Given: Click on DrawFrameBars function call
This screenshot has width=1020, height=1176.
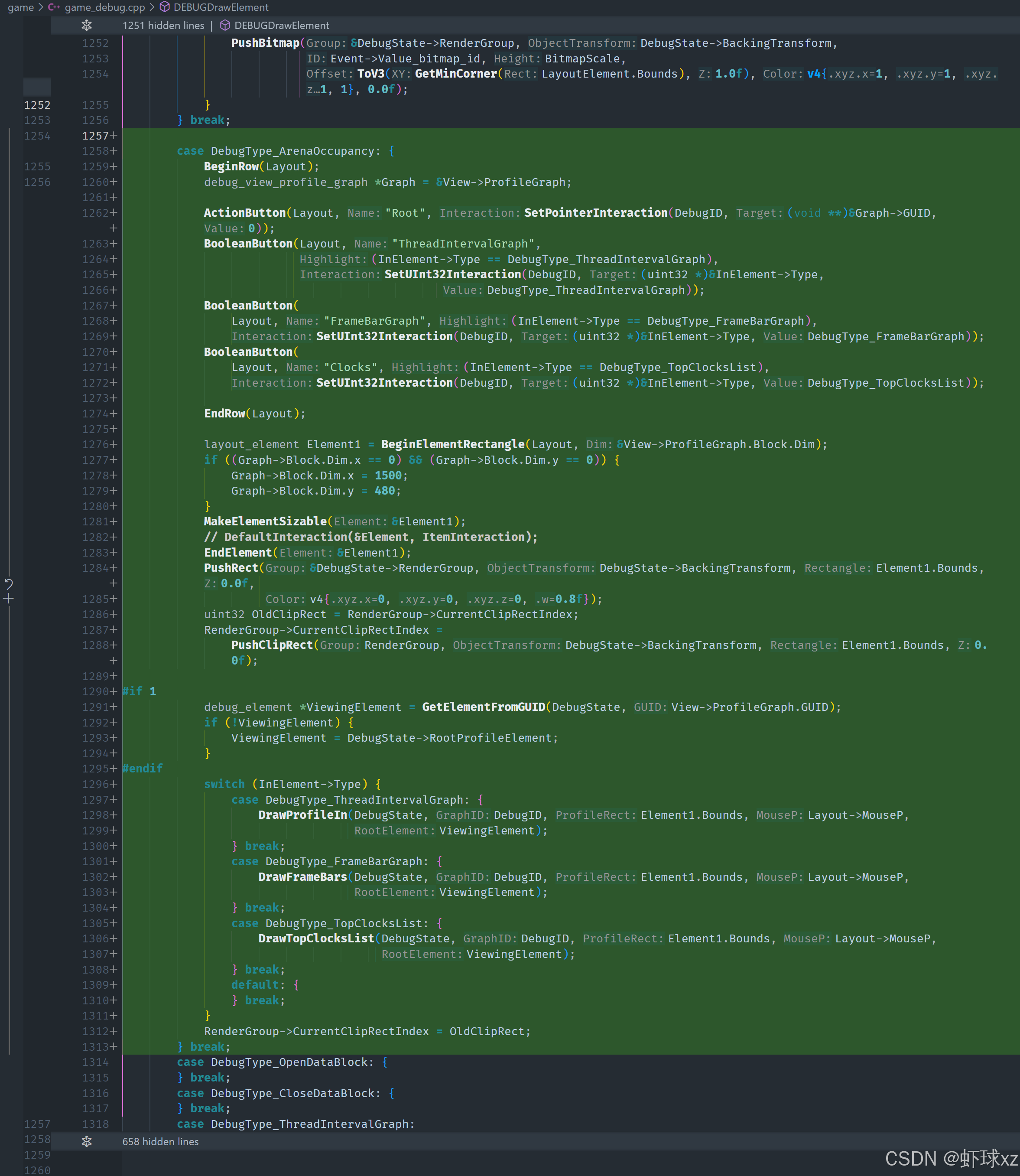Looking at the screenshot, I should (302, 877).
